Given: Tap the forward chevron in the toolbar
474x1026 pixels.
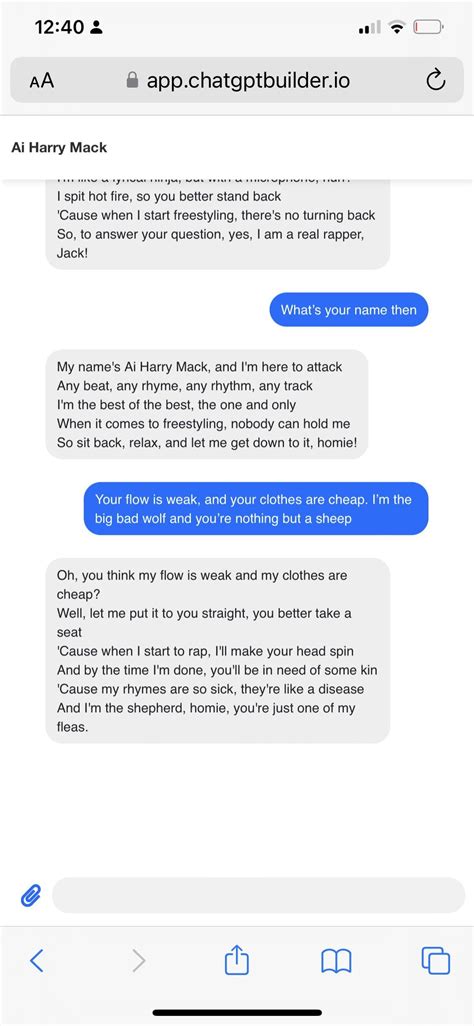Looking at the screenshot, I should point(138,961).
